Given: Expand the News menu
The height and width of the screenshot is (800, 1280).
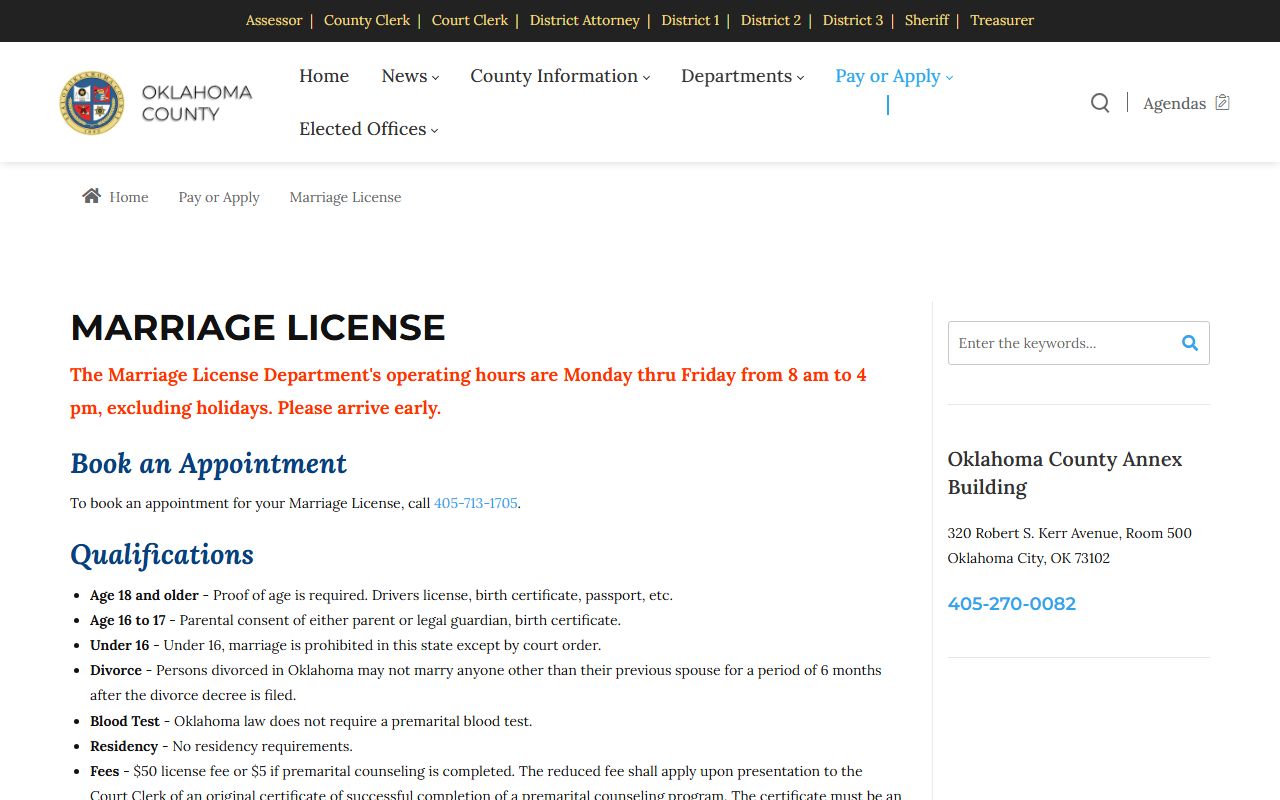Looking at the screenshot, I should pyautogui.click(x=410, y=76).
